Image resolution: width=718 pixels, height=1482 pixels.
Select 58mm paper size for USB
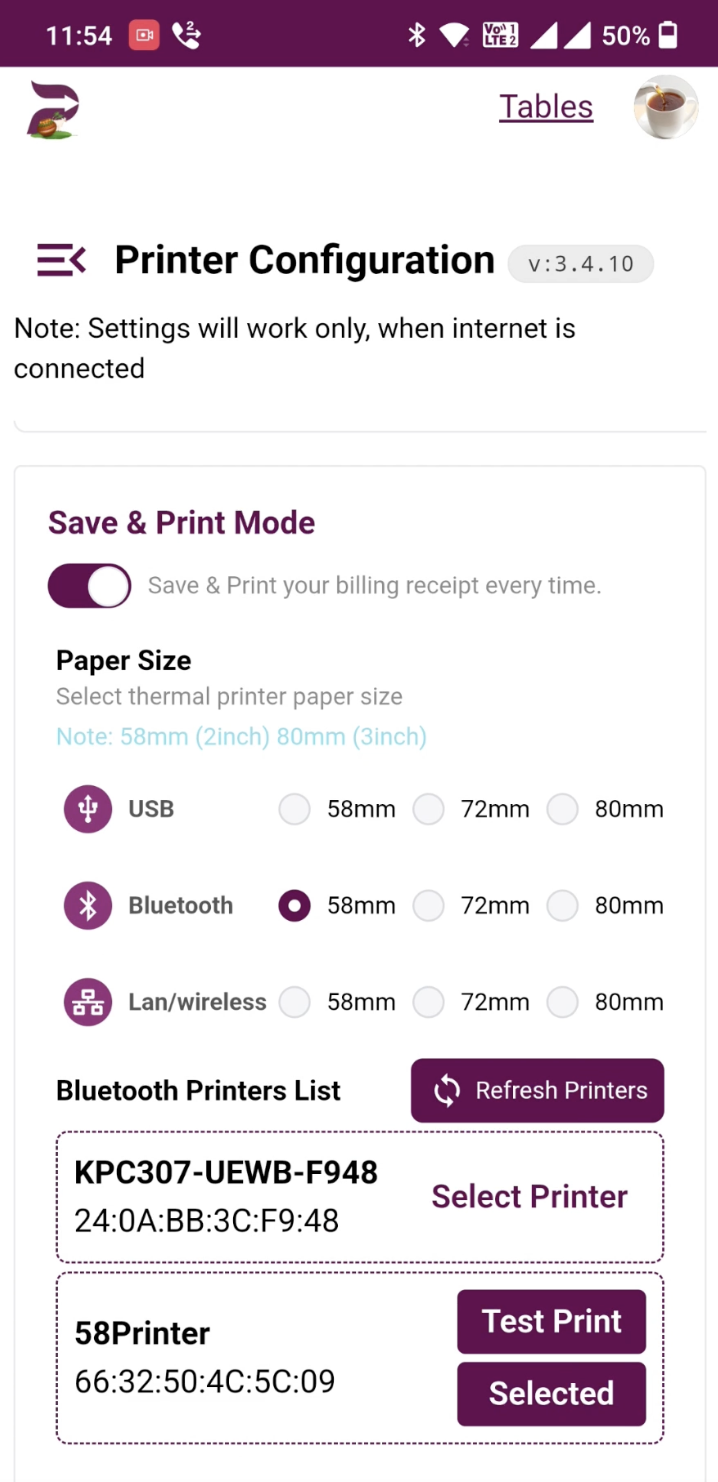294,809
